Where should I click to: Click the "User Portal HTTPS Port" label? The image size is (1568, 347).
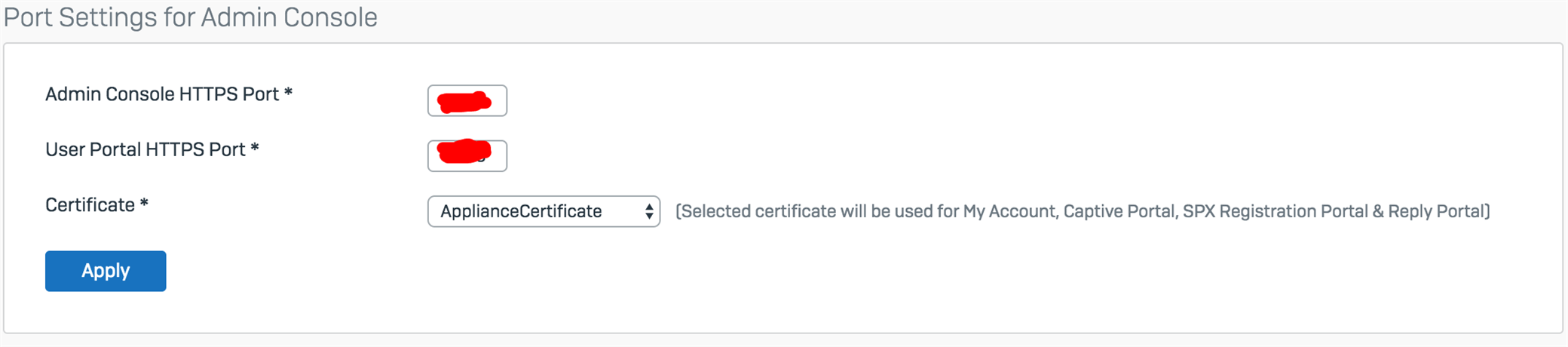tap(145, 149)
